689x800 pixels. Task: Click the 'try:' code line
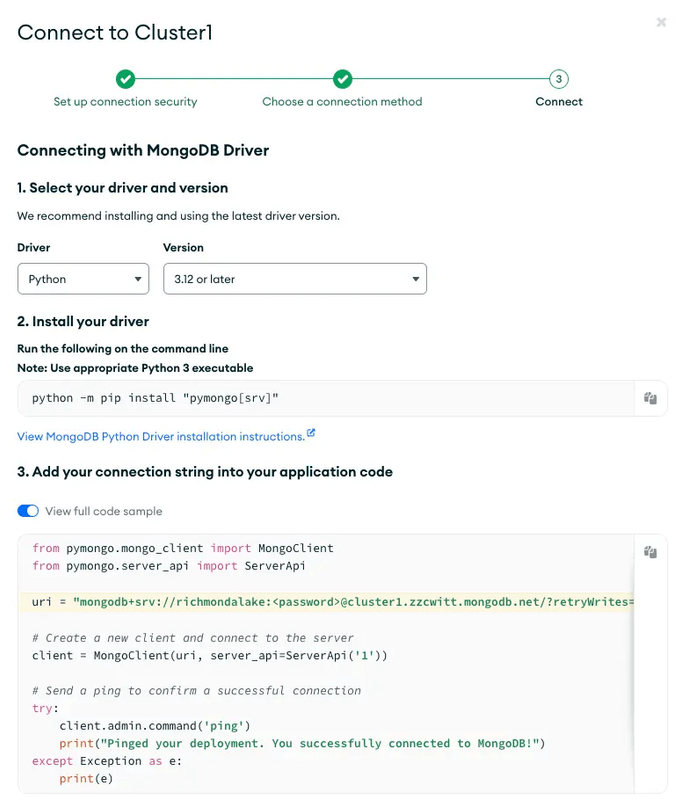click(45, 708)
